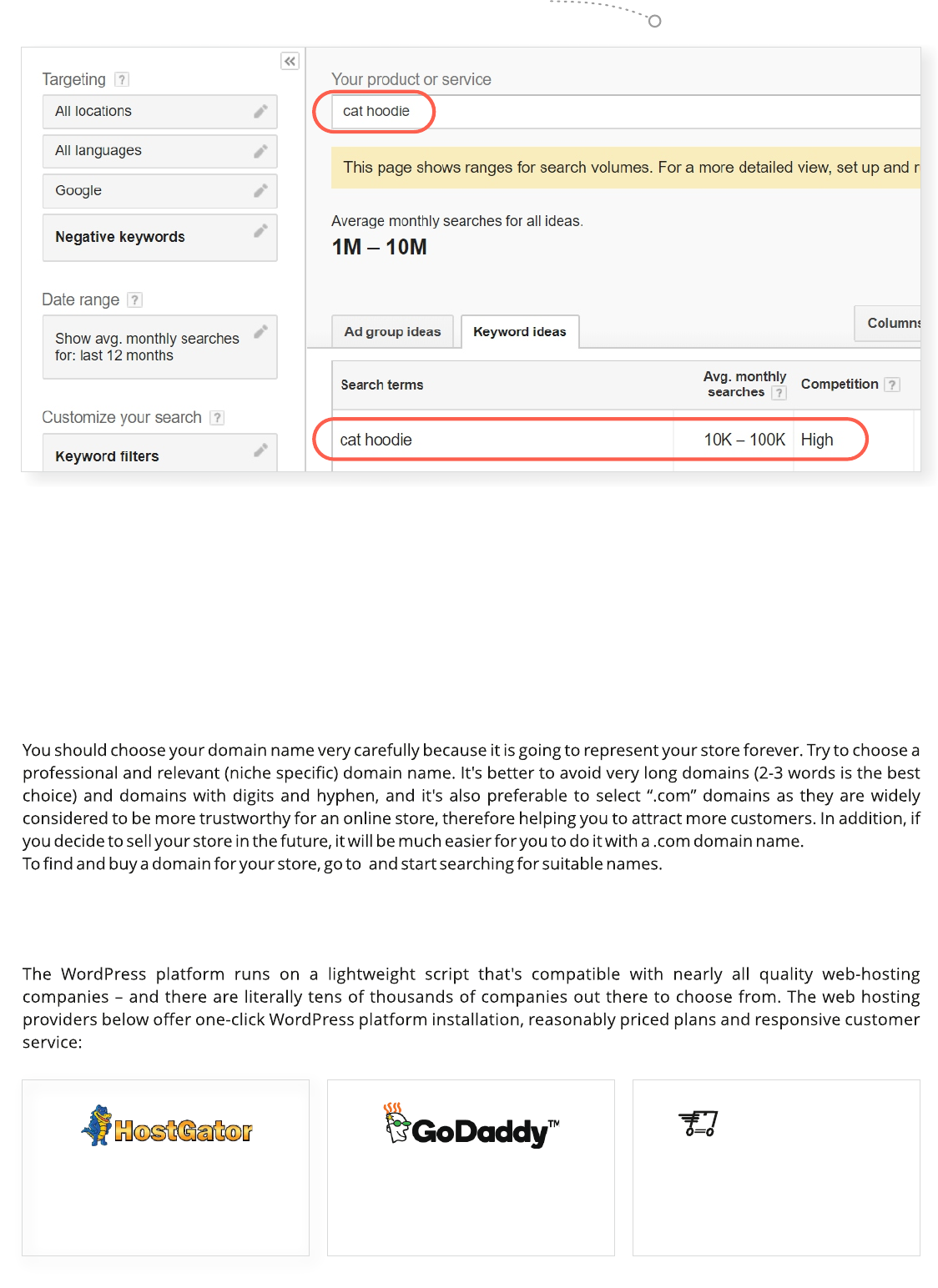Click help icon next to Customize your search
Viewport: 938px width, 1288px height.
point(217,418)
